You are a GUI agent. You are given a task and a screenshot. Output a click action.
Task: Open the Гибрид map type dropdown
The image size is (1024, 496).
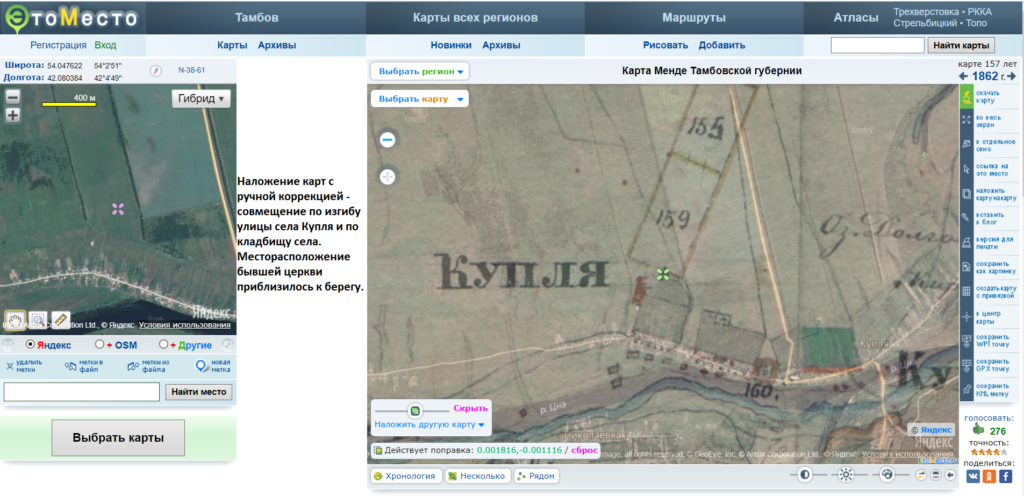click(x=202, y=98)
